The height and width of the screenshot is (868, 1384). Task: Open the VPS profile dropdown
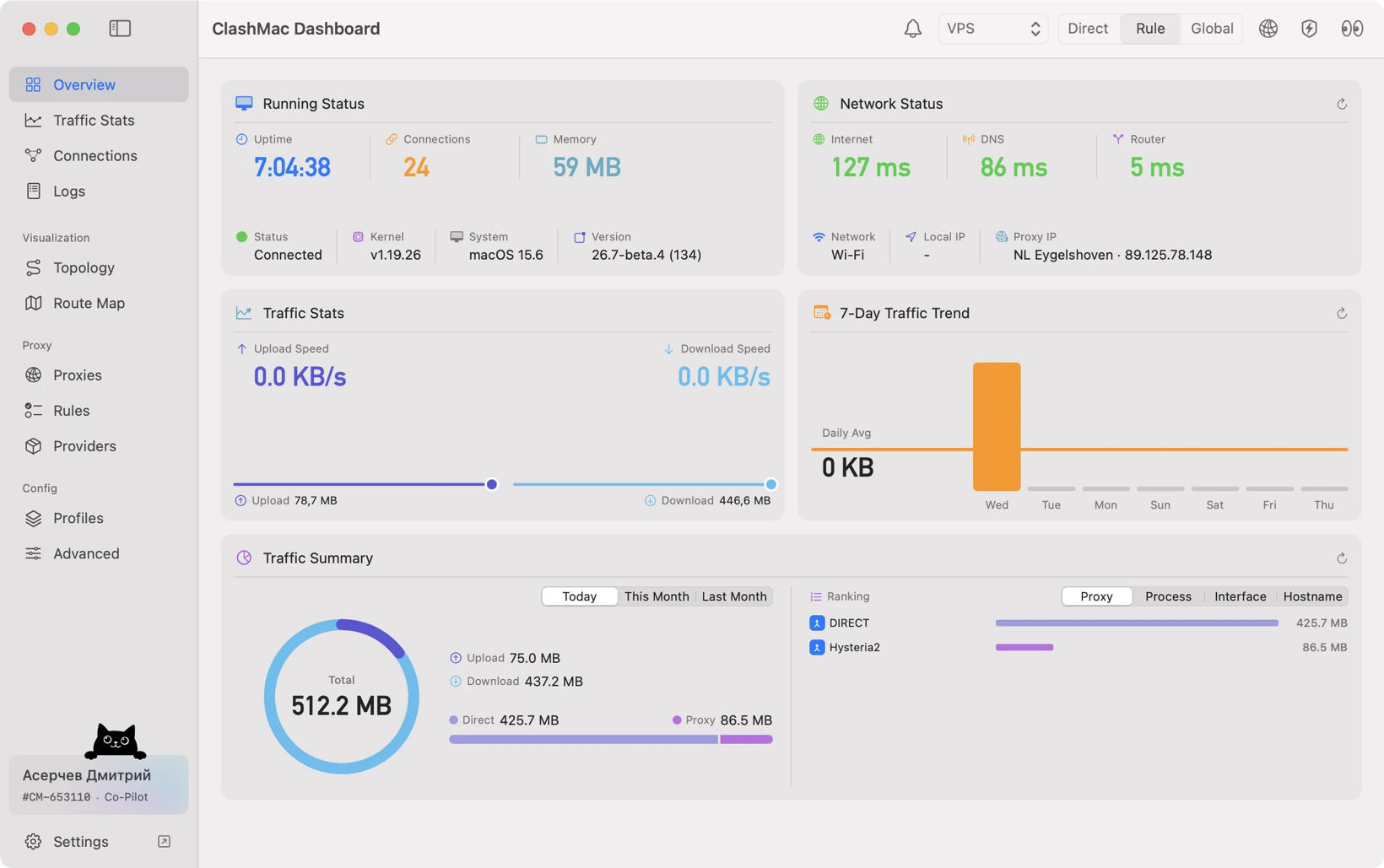click(x=993, y=29)
